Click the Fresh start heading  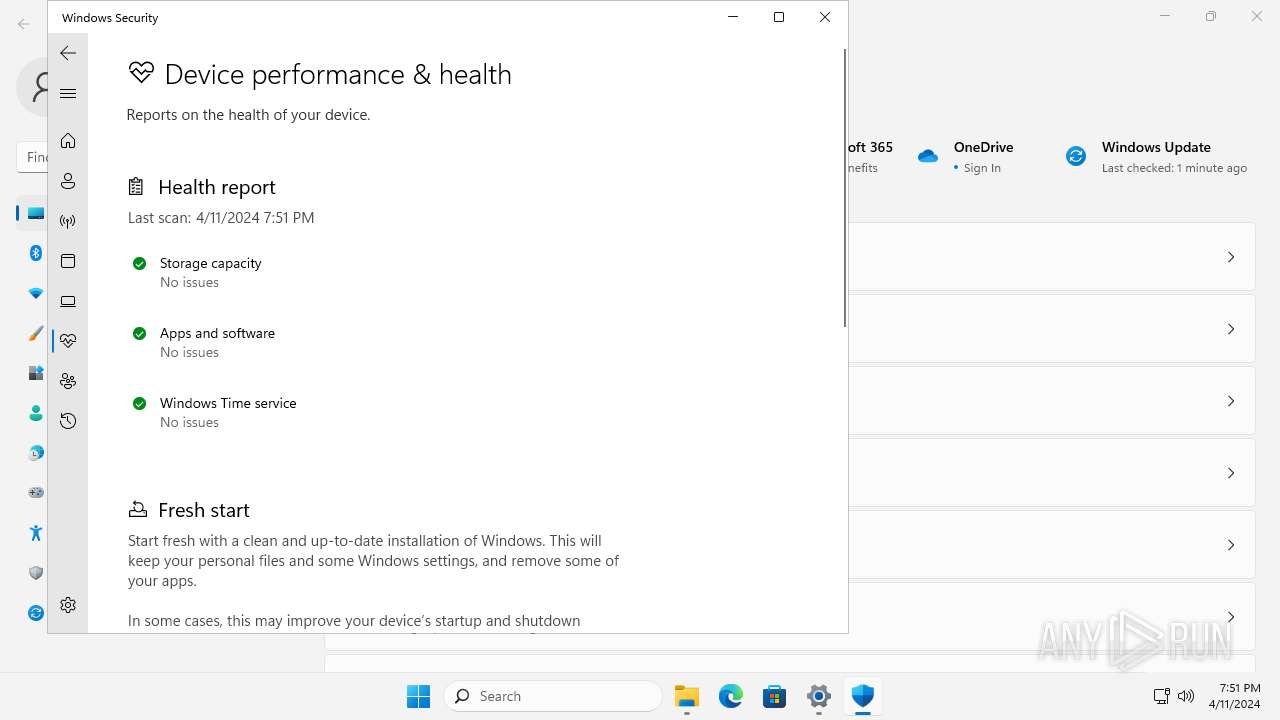(x=204, y=510)
